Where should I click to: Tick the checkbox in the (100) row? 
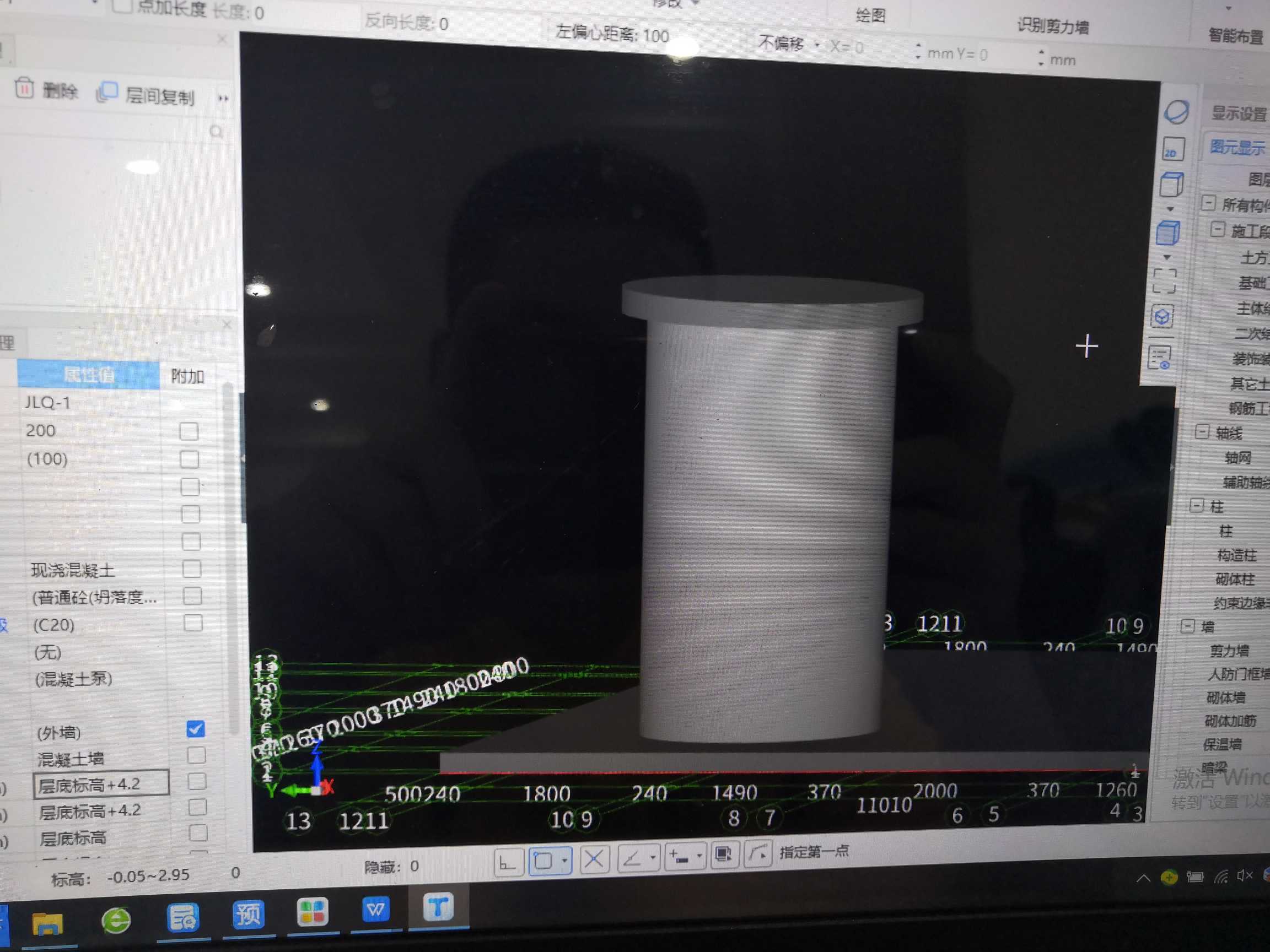point(189,459)
